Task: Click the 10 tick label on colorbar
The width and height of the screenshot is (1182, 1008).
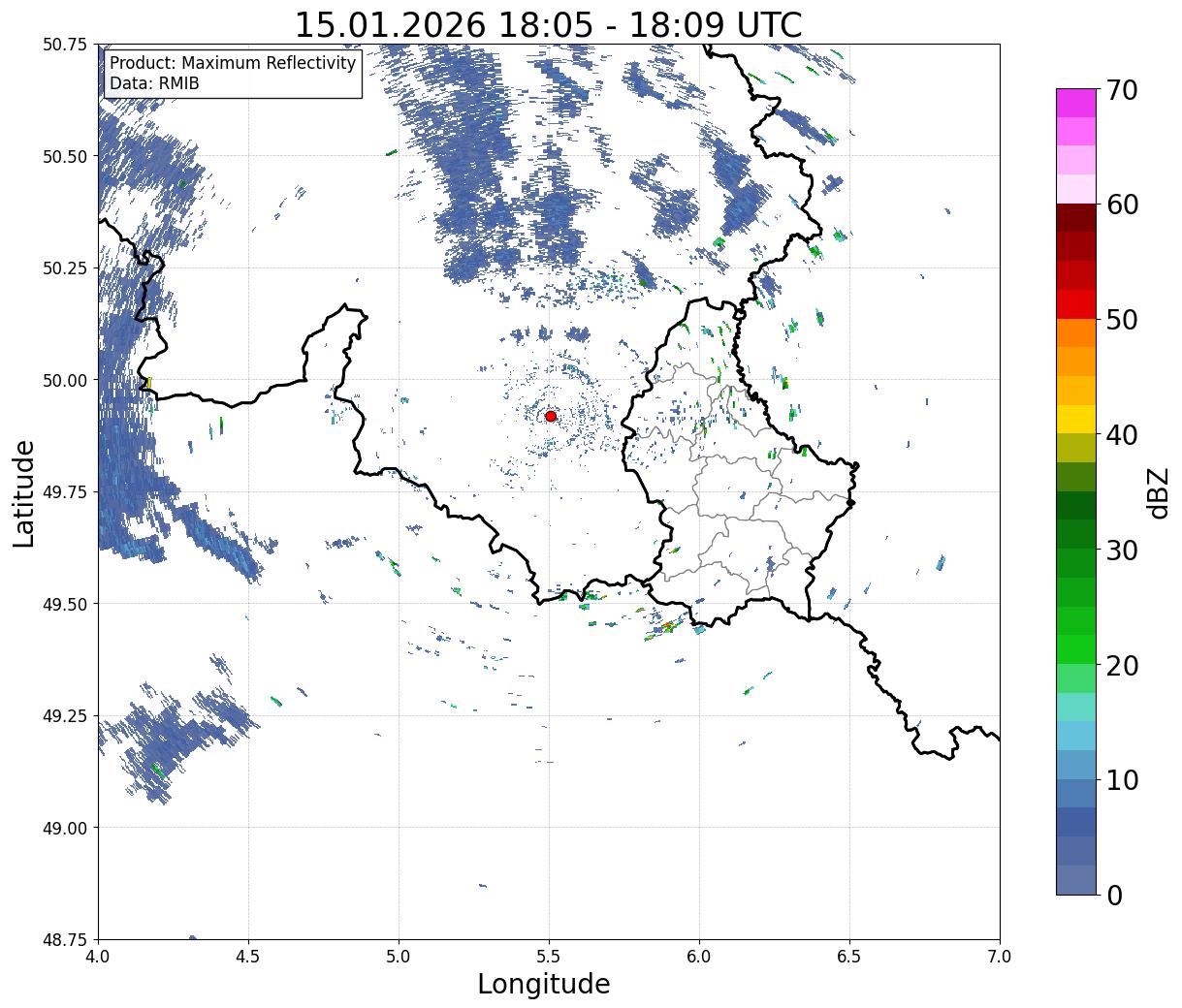Action: tap(1121, 779)
